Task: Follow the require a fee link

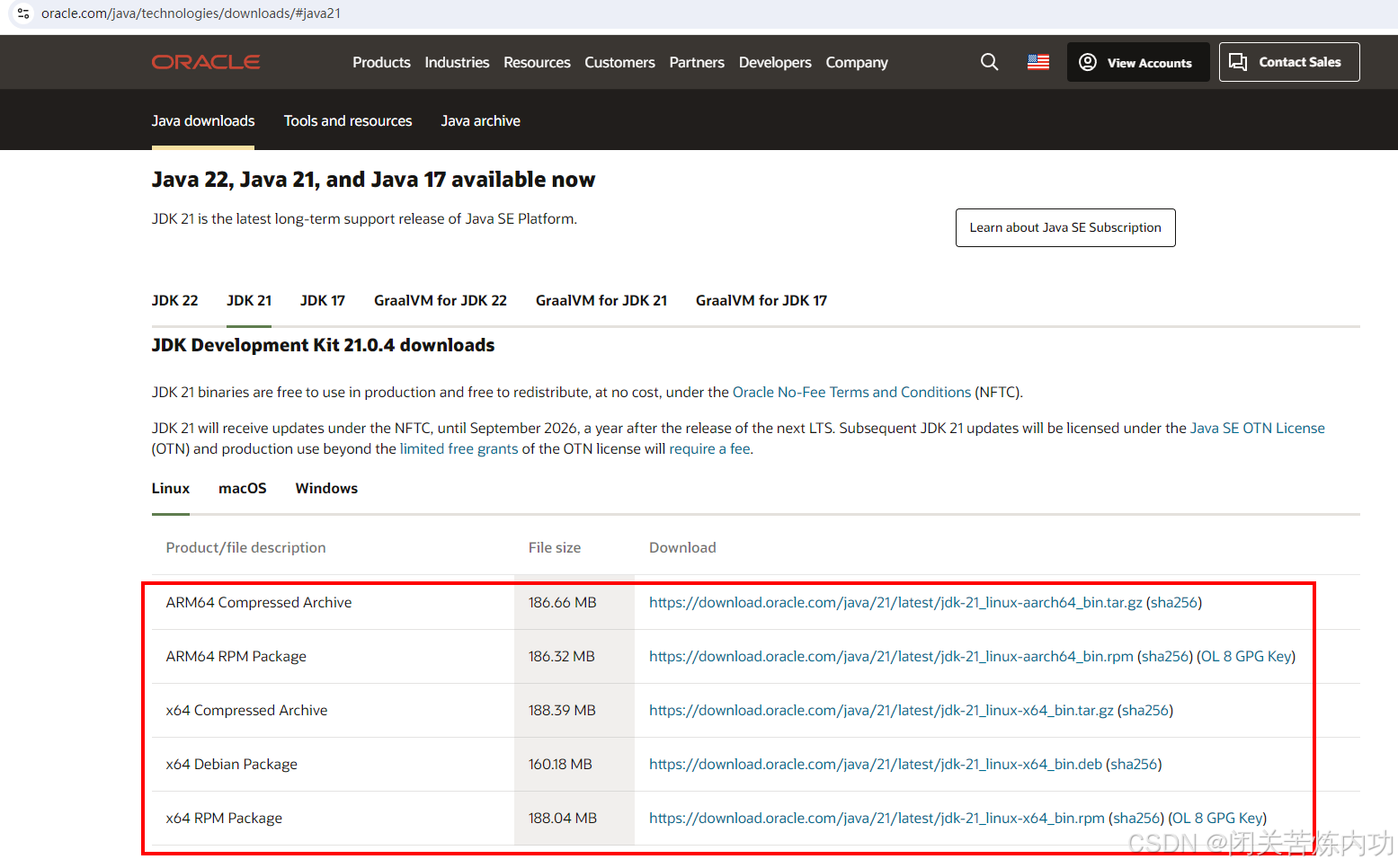Action: pos(709,448)
